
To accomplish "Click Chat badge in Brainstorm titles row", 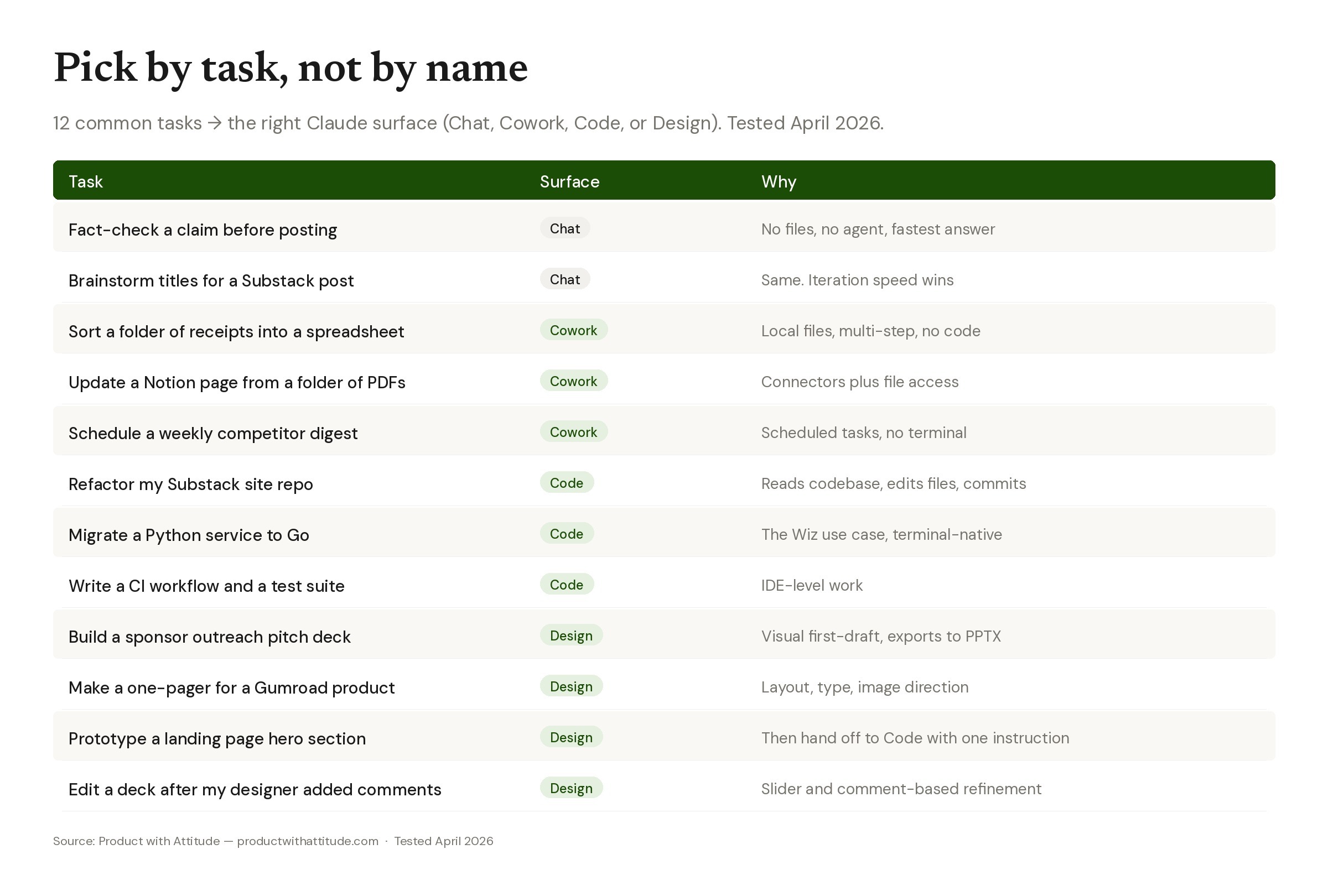I will [x=564, y=279].
